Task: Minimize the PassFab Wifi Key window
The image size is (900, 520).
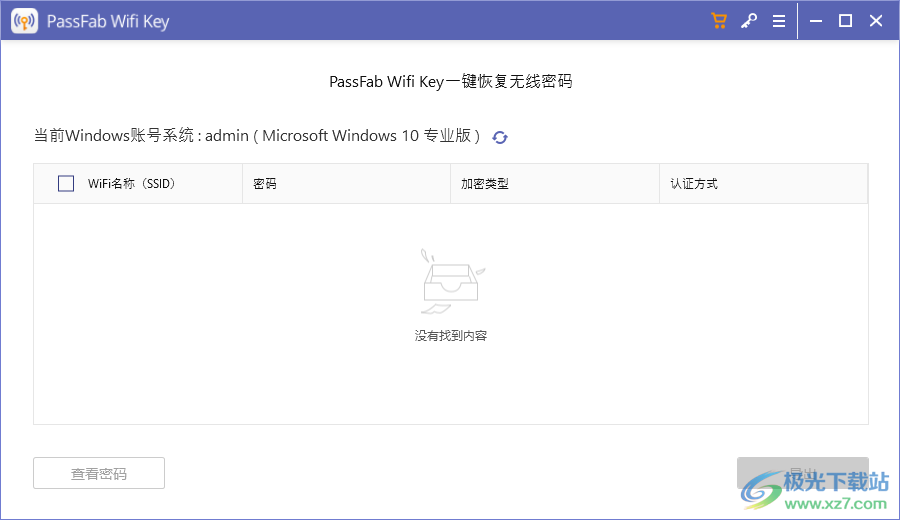Action: tap(816, 21)
